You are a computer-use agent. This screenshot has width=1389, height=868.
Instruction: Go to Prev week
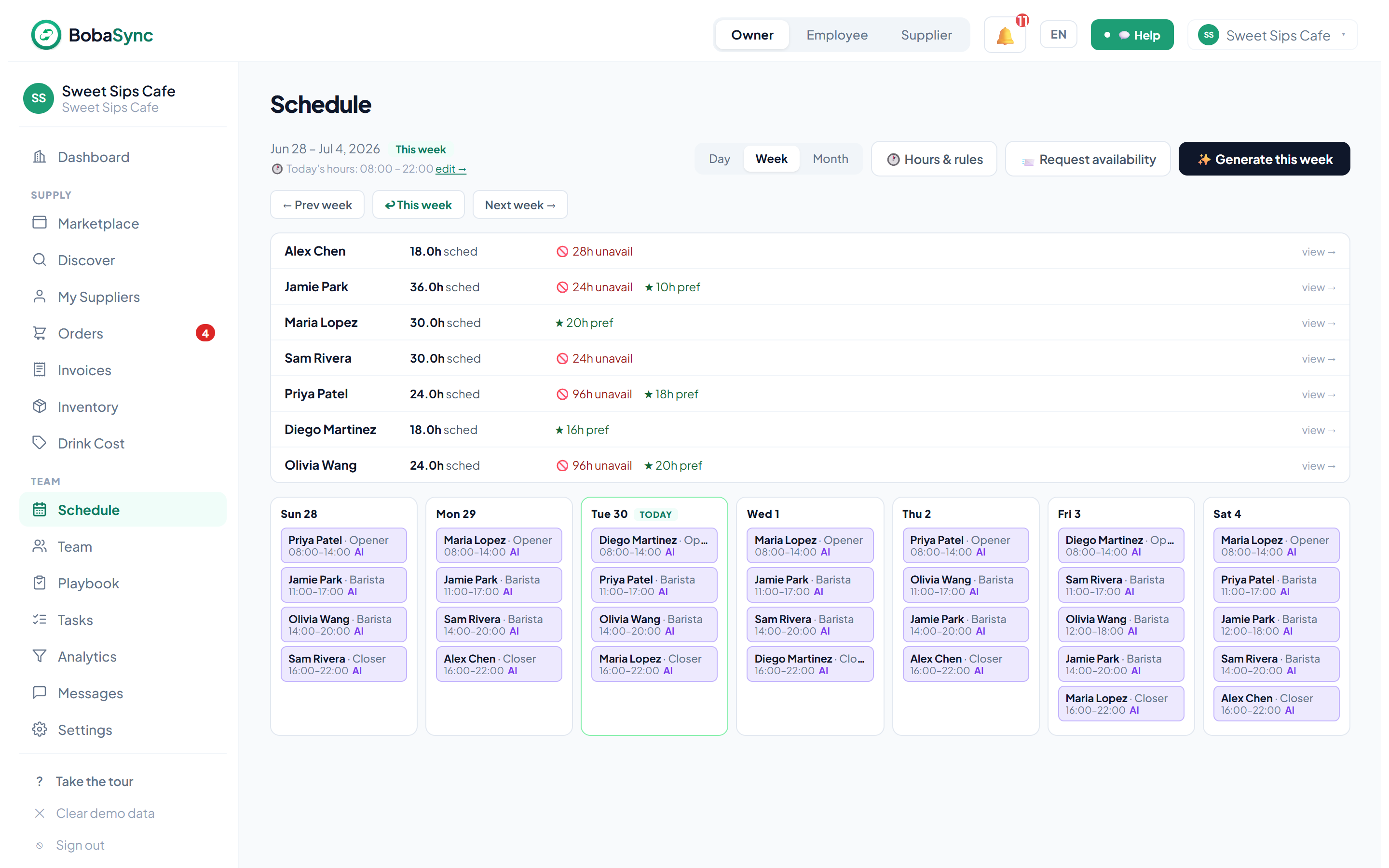coord(317,204)
